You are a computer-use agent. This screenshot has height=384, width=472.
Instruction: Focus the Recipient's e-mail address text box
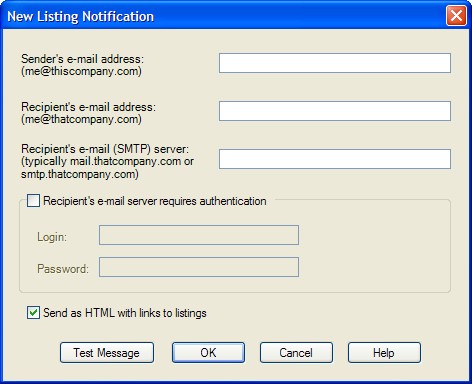pos(335,111)
